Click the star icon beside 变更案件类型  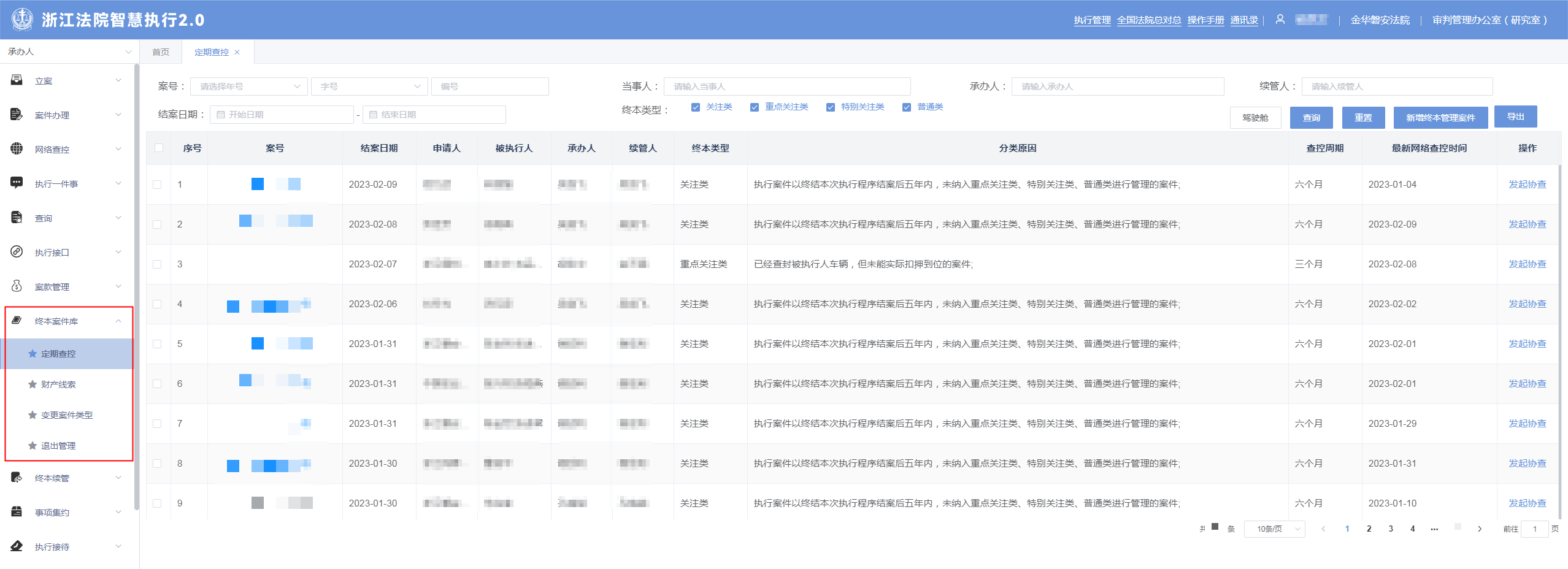click(x=33, y=415)
